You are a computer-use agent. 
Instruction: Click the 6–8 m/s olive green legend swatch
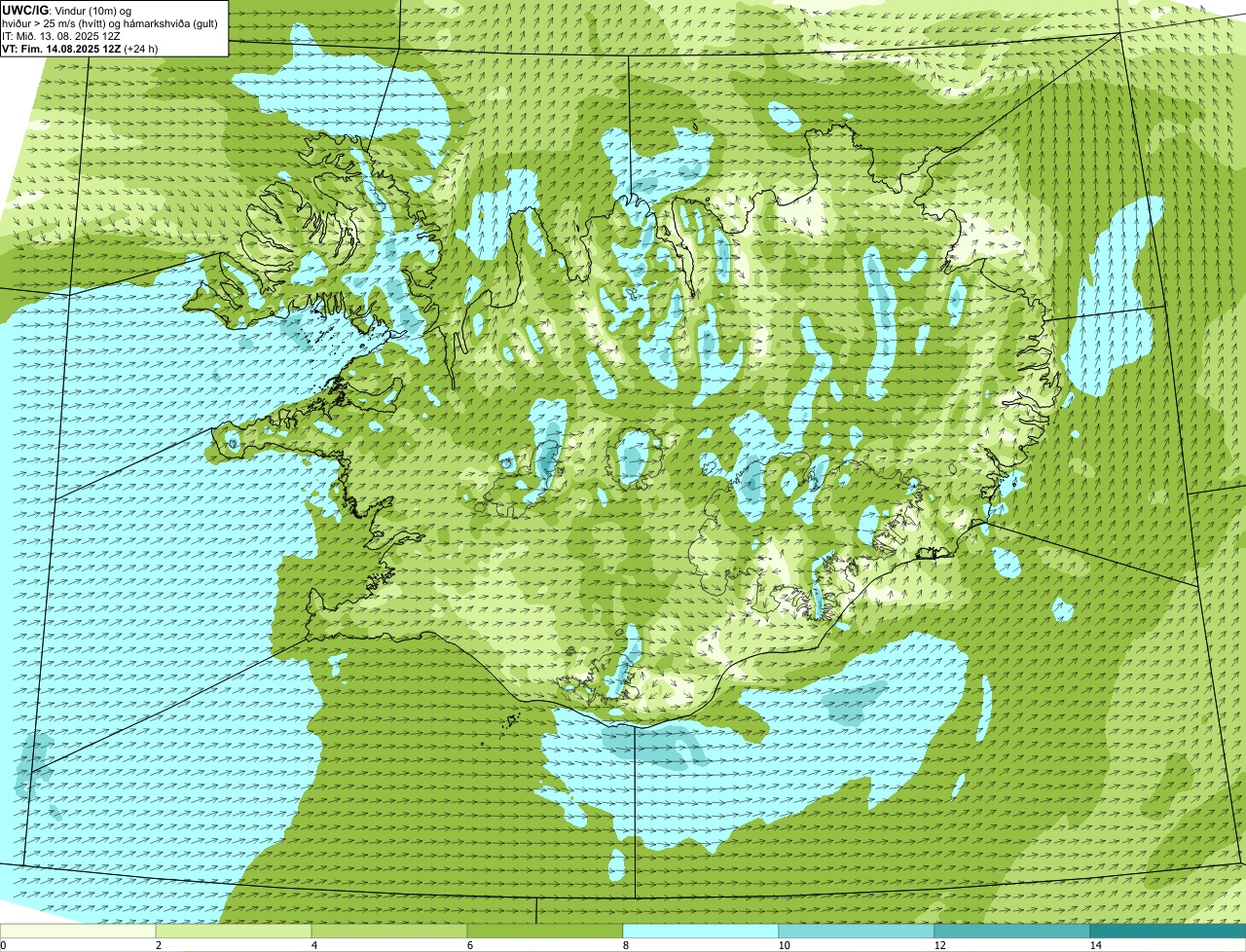[x=545, y=931]
